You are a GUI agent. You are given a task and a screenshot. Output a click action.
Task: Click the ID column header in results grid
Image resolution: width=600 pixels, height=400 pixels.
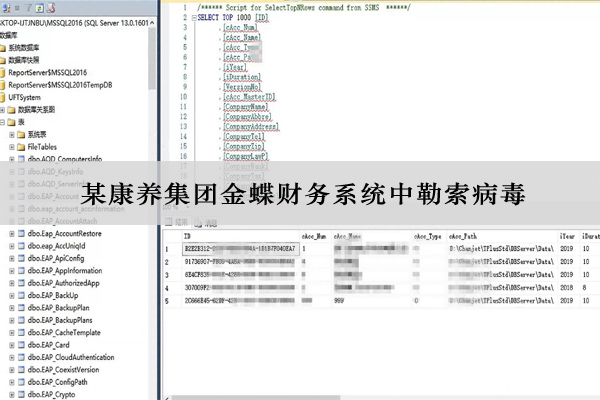(240, 236)
